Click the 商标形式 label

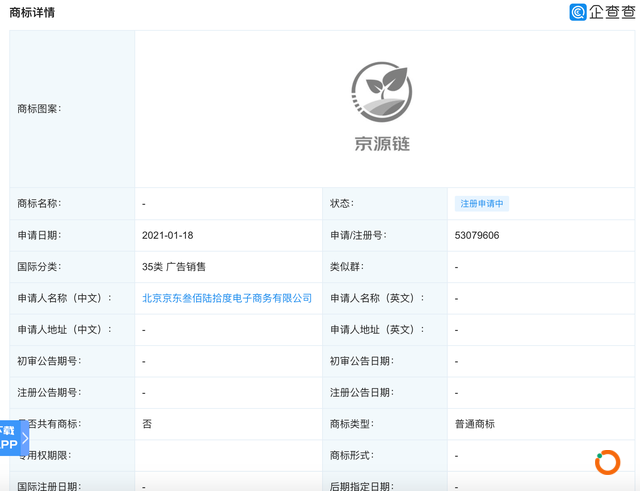[x=351, y=455]
